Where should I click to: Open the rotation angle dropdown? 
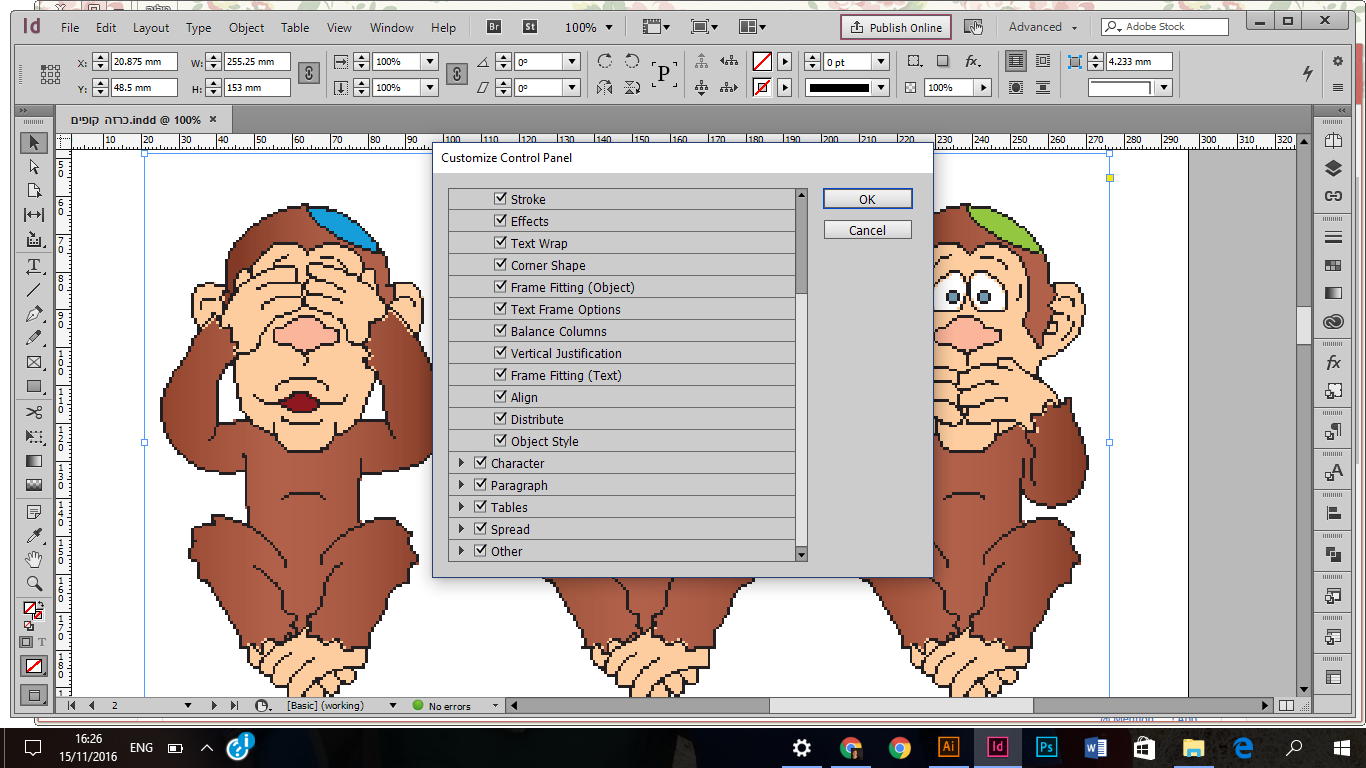(x=572, y=62)
